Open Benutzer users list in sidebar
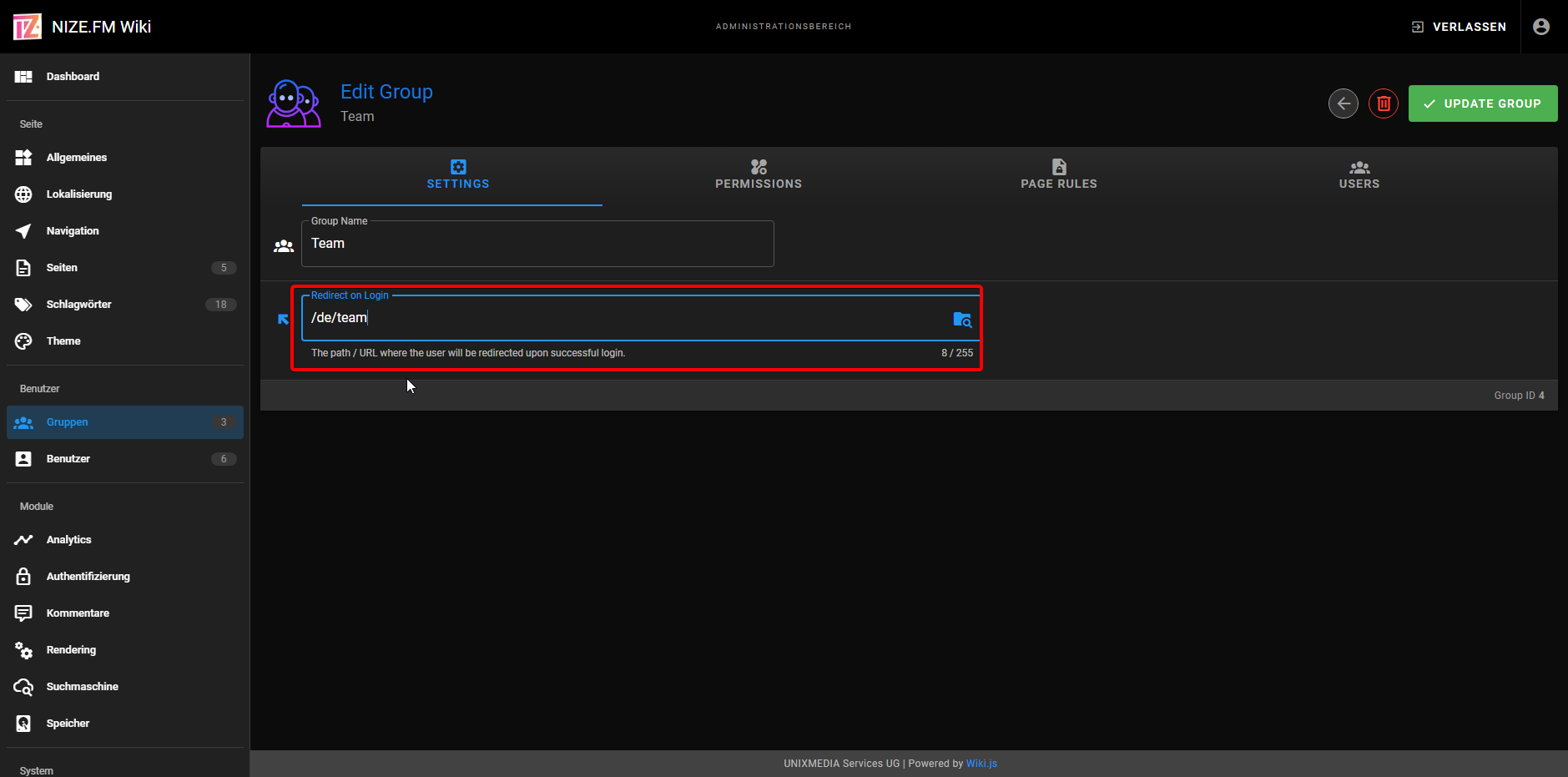 tap(68, 459)
